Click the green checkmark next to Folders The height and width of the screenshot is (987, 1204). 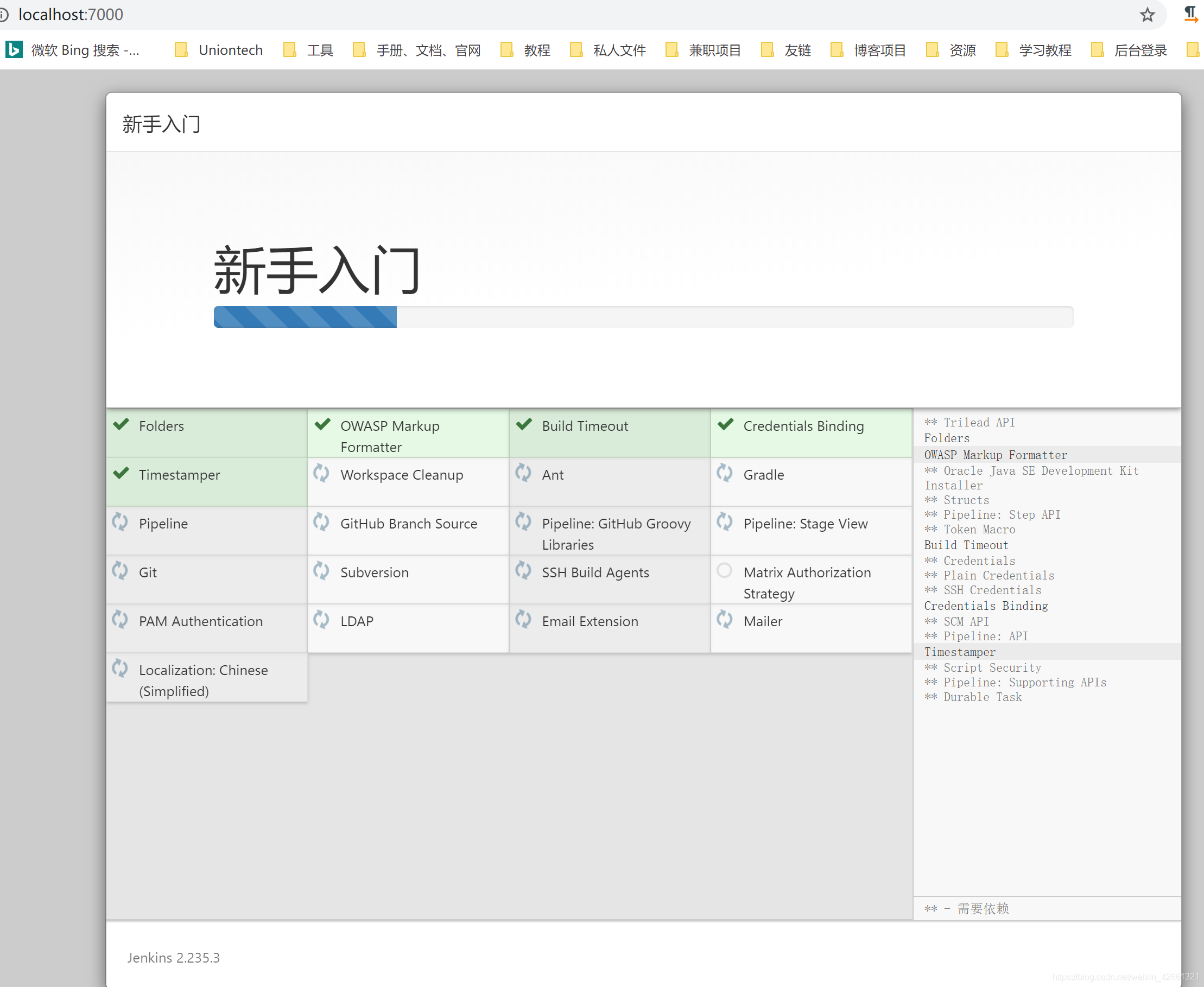pyautogui.click(x=121, y=424)
